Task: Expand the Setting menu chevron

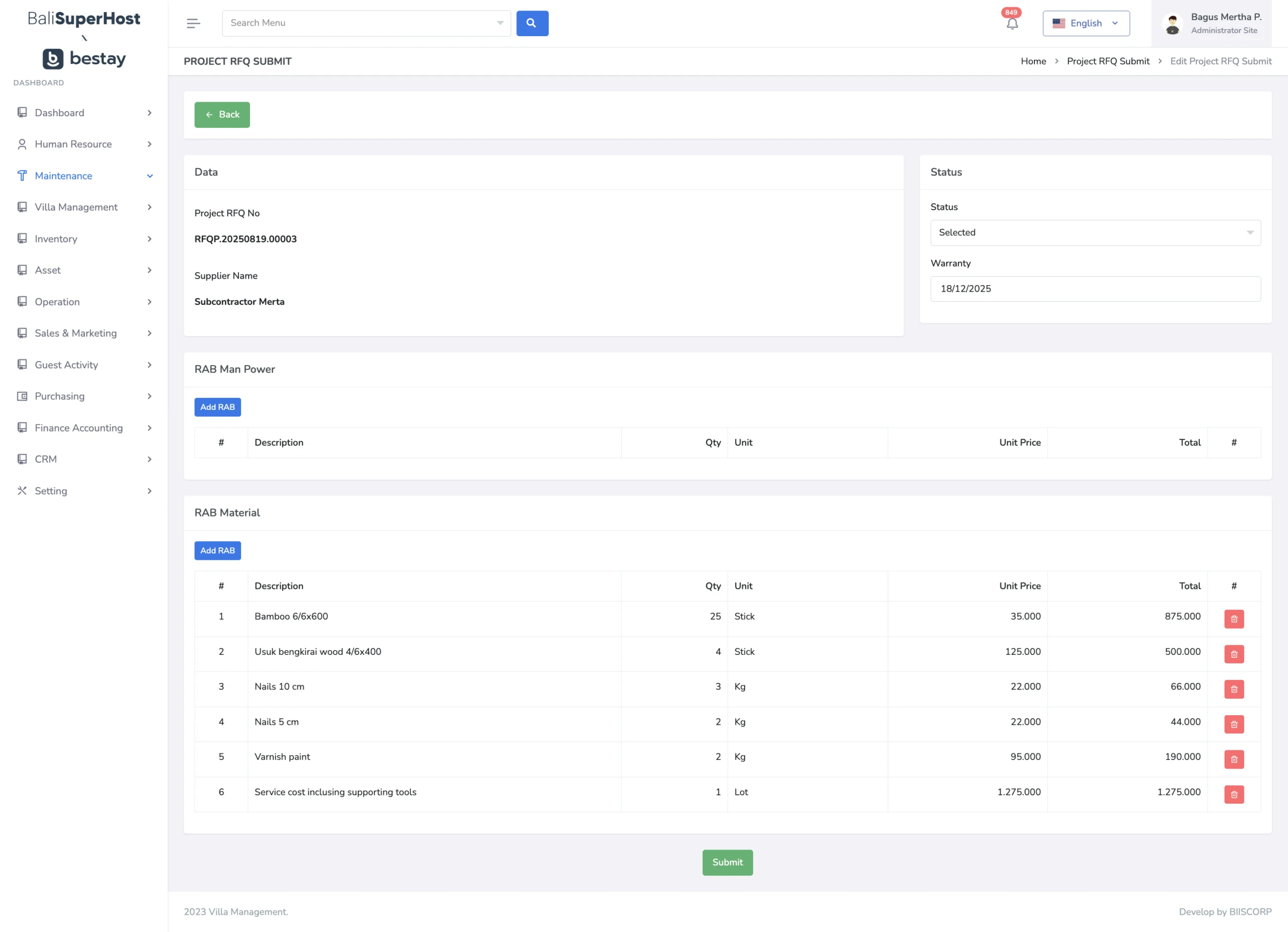Action: pos(149,491)
